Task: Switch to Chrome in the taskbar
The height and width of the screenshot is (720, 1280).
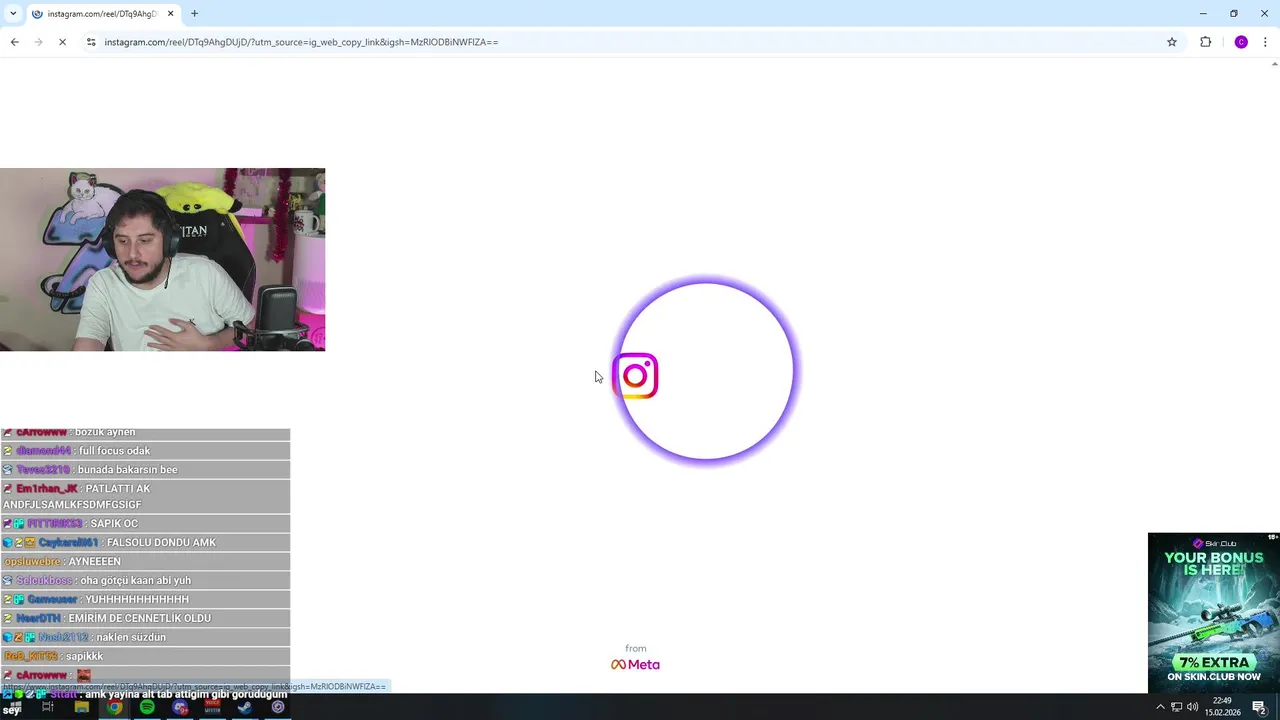Action: click(x=115, y=707)
